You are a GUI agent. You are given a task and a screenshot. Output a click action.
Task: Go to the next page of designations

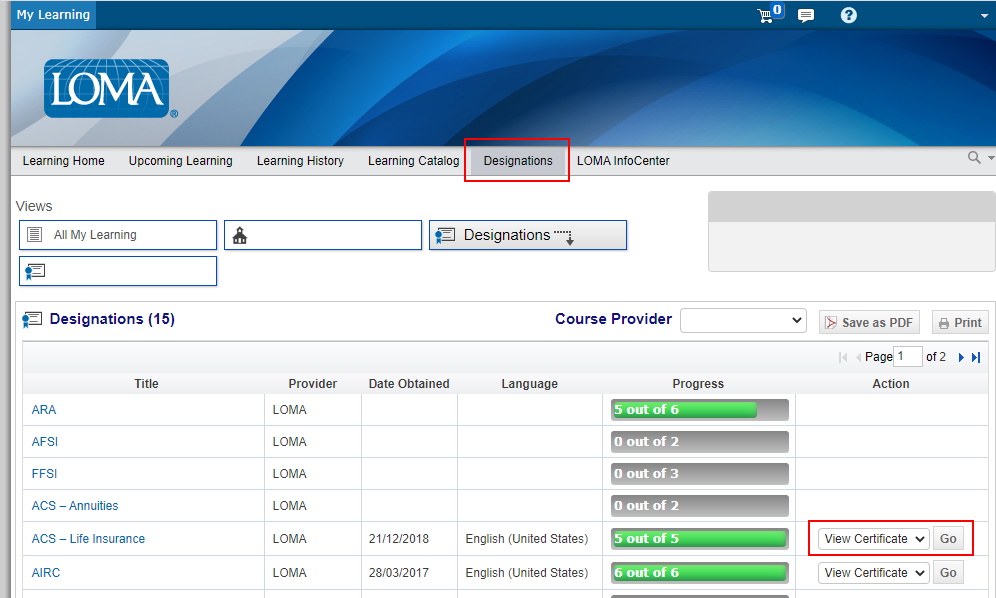961,357
